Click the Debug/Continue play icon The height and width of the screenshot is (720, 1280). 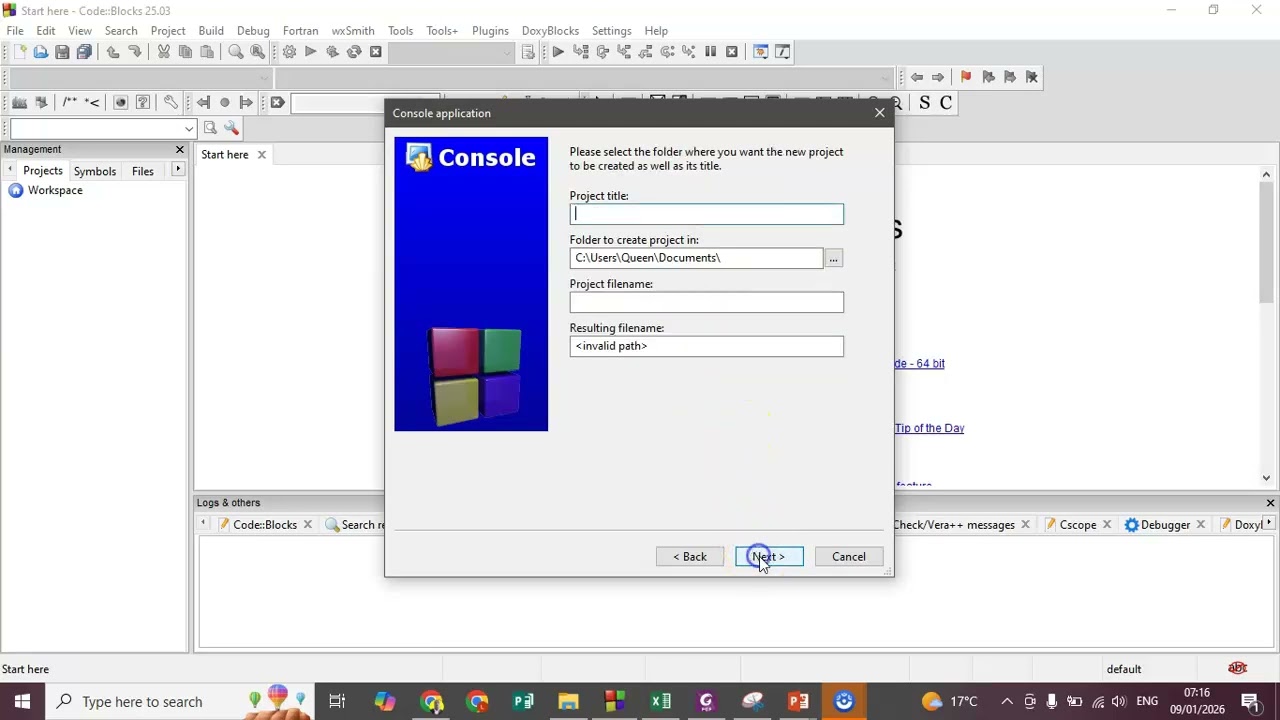(558, 52)
